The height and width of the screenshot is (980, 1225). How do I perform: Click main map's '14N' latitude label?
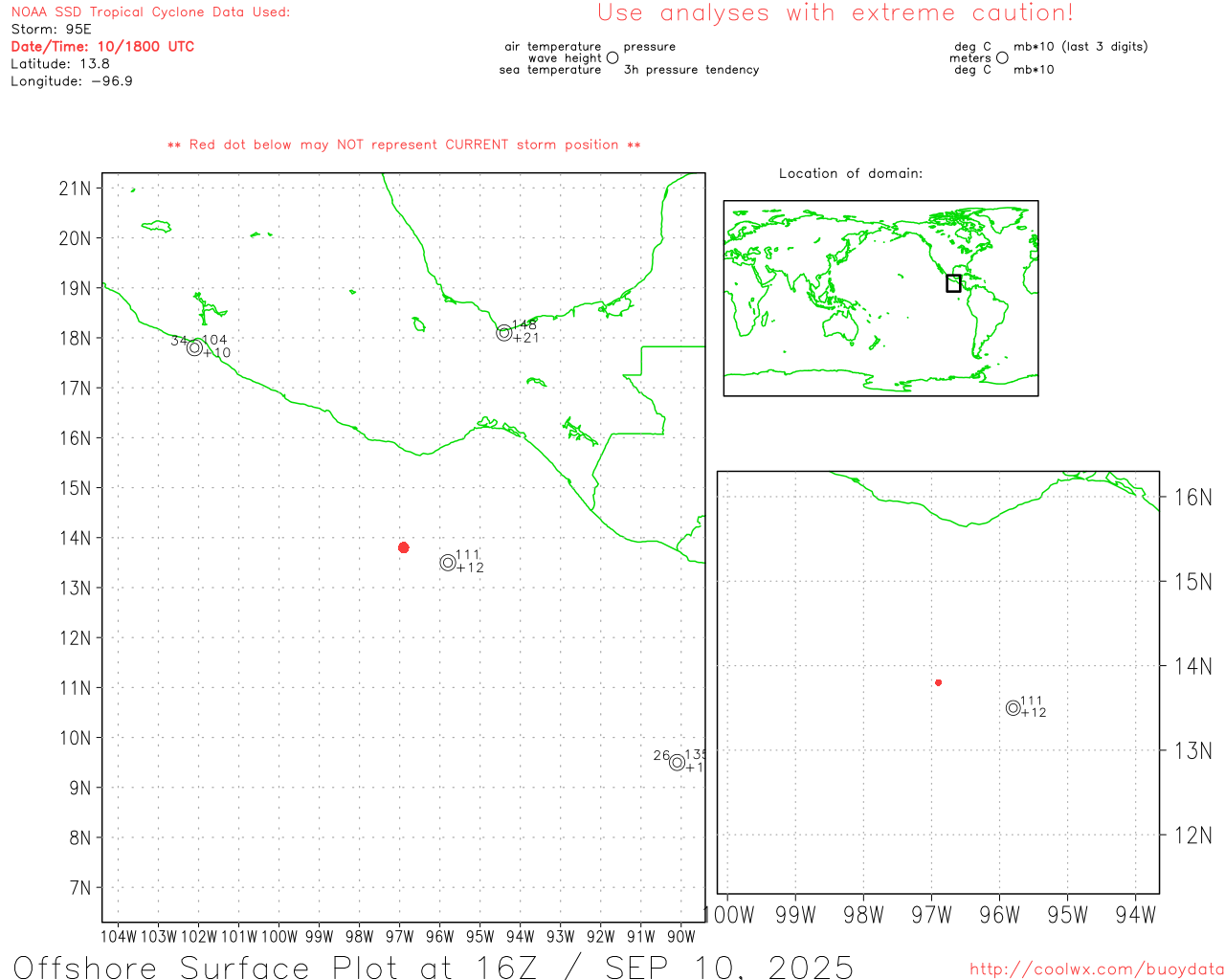pyautogui.click(x=76, y=538)
